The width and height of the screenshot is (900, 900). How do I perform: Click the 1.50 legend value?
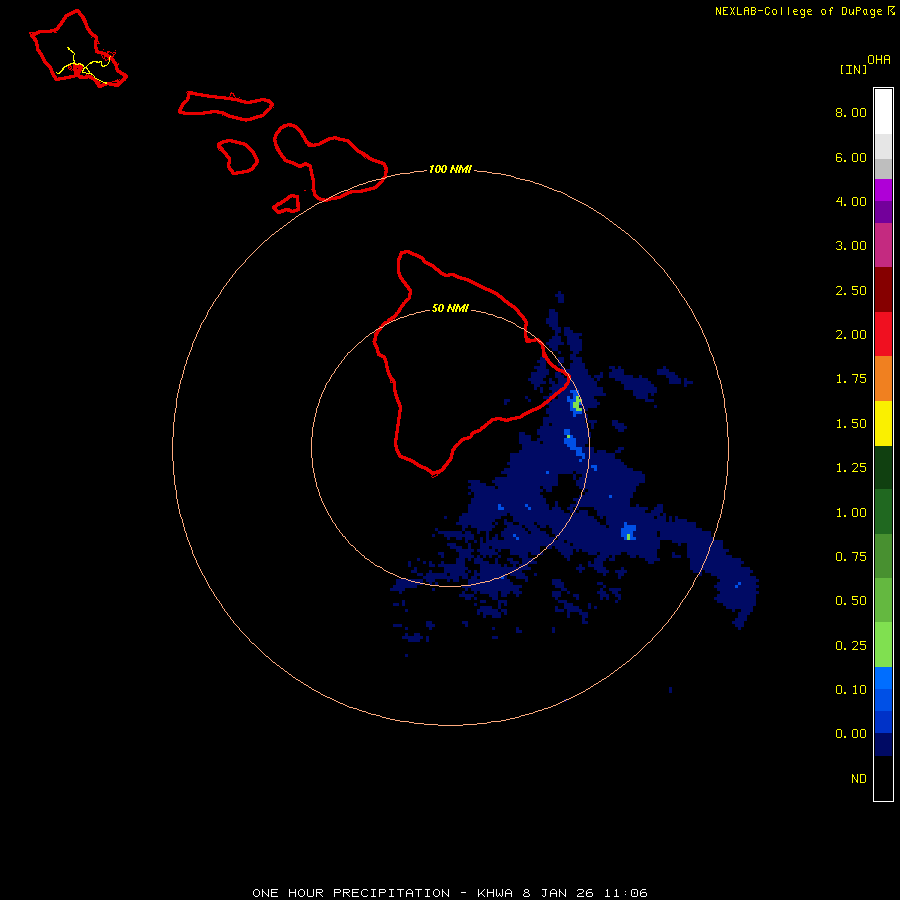(851, 424)
